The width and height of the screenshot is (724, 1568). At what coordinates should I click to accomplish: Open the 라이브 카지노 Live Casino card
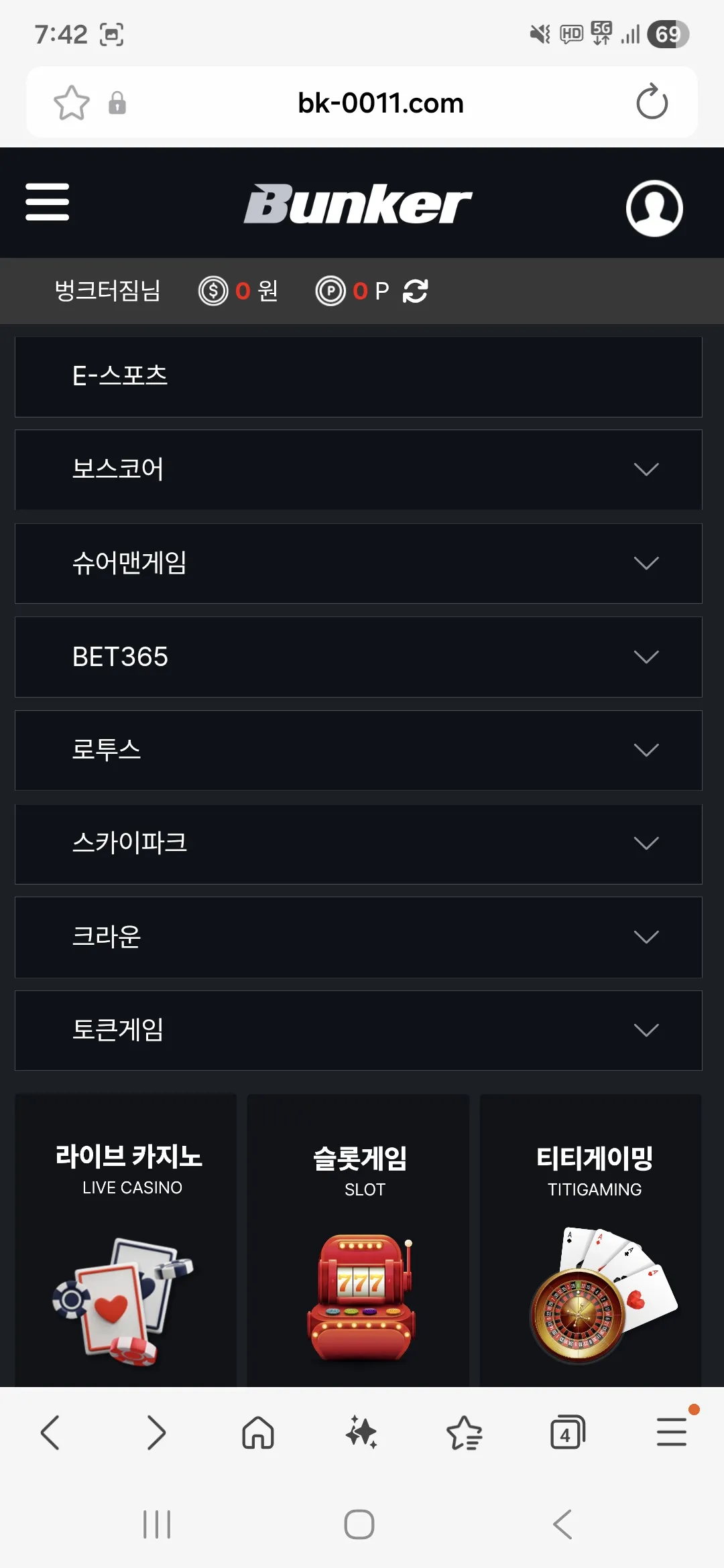pyautogui.click(x=126, y=1240)
